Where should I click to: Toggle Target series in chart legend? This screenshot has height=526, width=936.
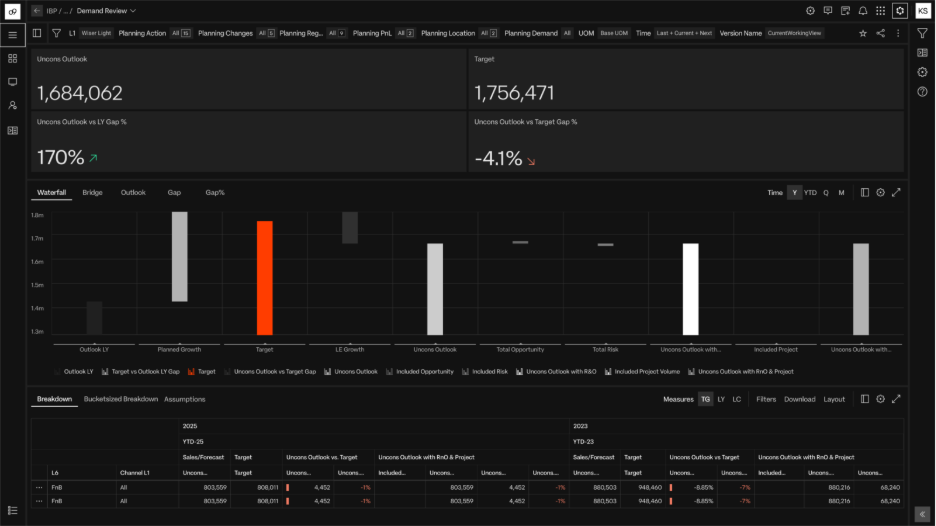(x=205, y=371)
